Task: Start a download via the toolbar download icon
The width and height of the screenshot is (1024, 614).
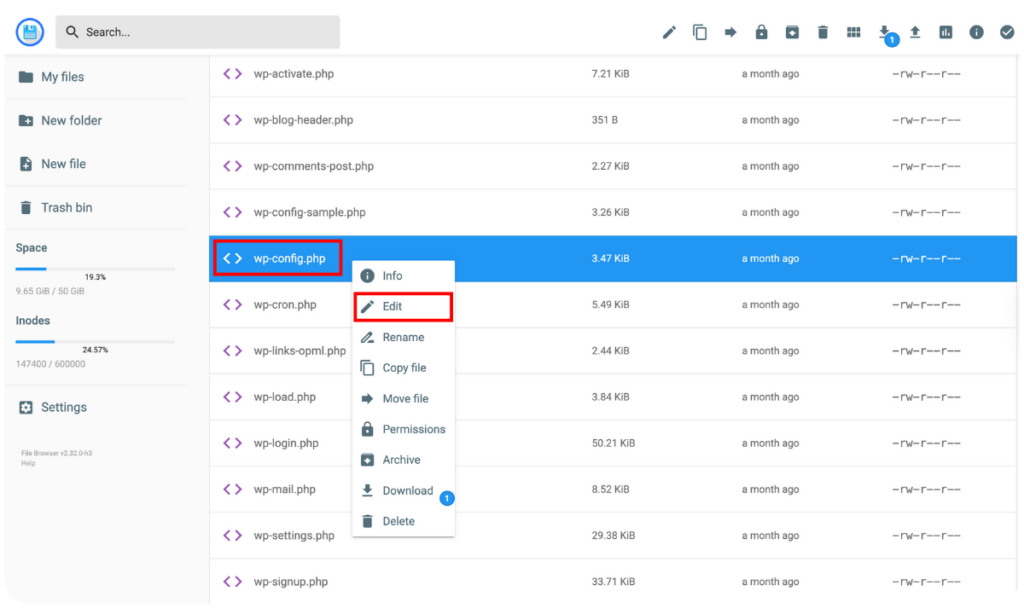Action: coord(884,31)
